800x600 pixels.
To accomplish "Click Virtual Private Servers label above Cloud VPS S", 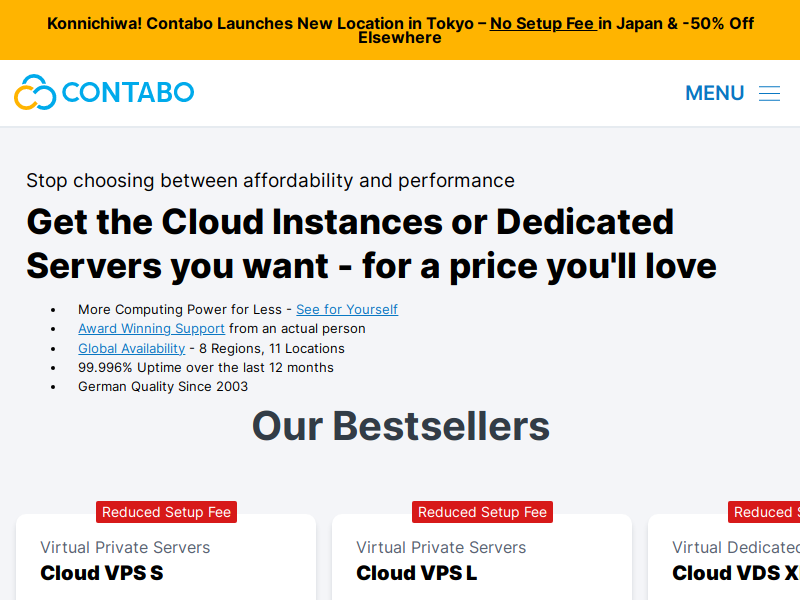I will point(125,547).
